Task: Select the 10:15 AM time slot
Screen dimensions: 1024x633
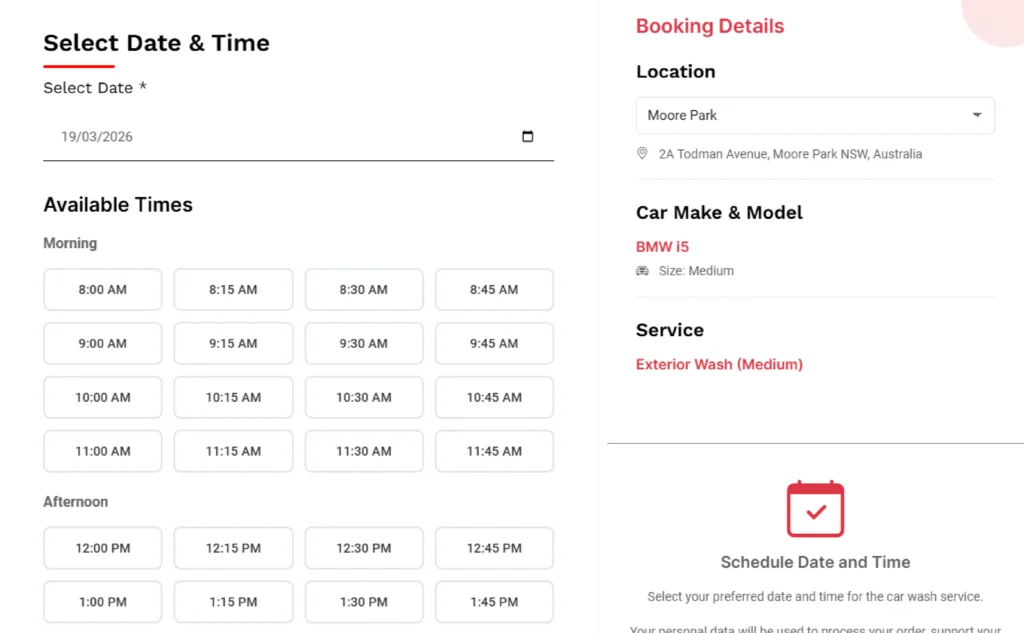Action: (233, 397)
